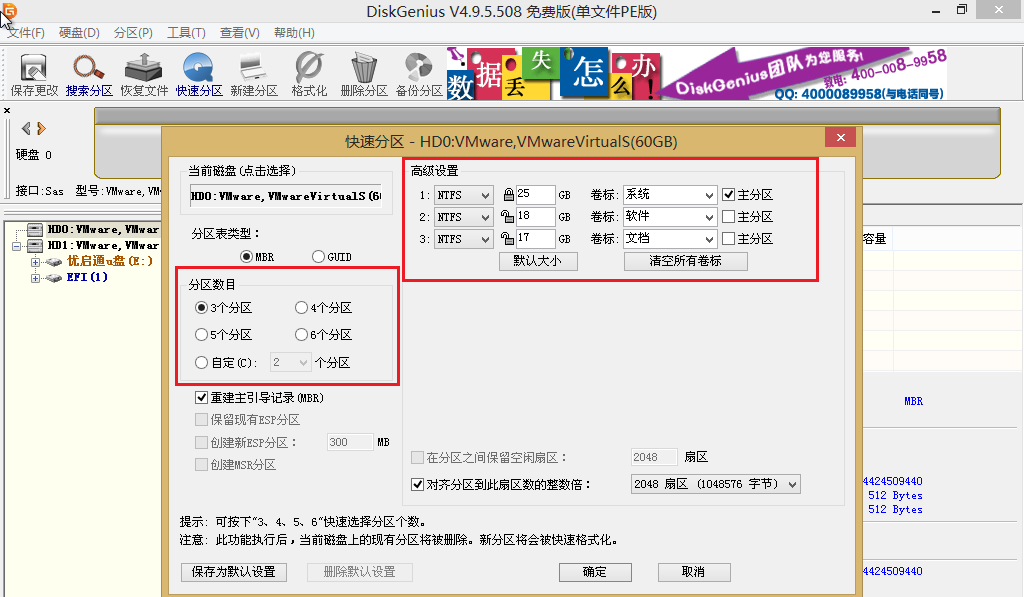Confirm with 确定 button

click(595, 572)
